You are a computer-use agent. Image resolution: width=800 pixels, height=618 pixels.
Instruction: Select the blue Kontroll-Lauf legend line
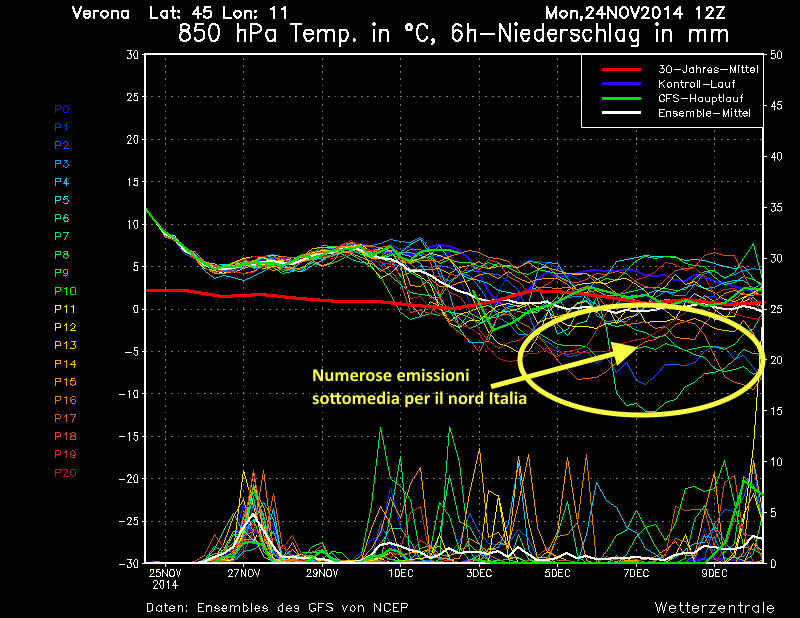tap(621, 84)
